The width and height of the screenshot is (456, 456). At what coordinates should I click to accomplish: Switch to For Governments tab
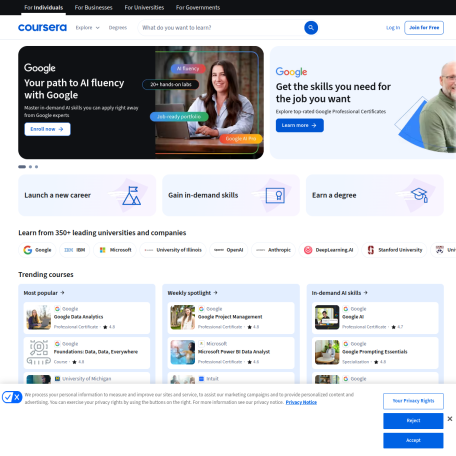198,7
